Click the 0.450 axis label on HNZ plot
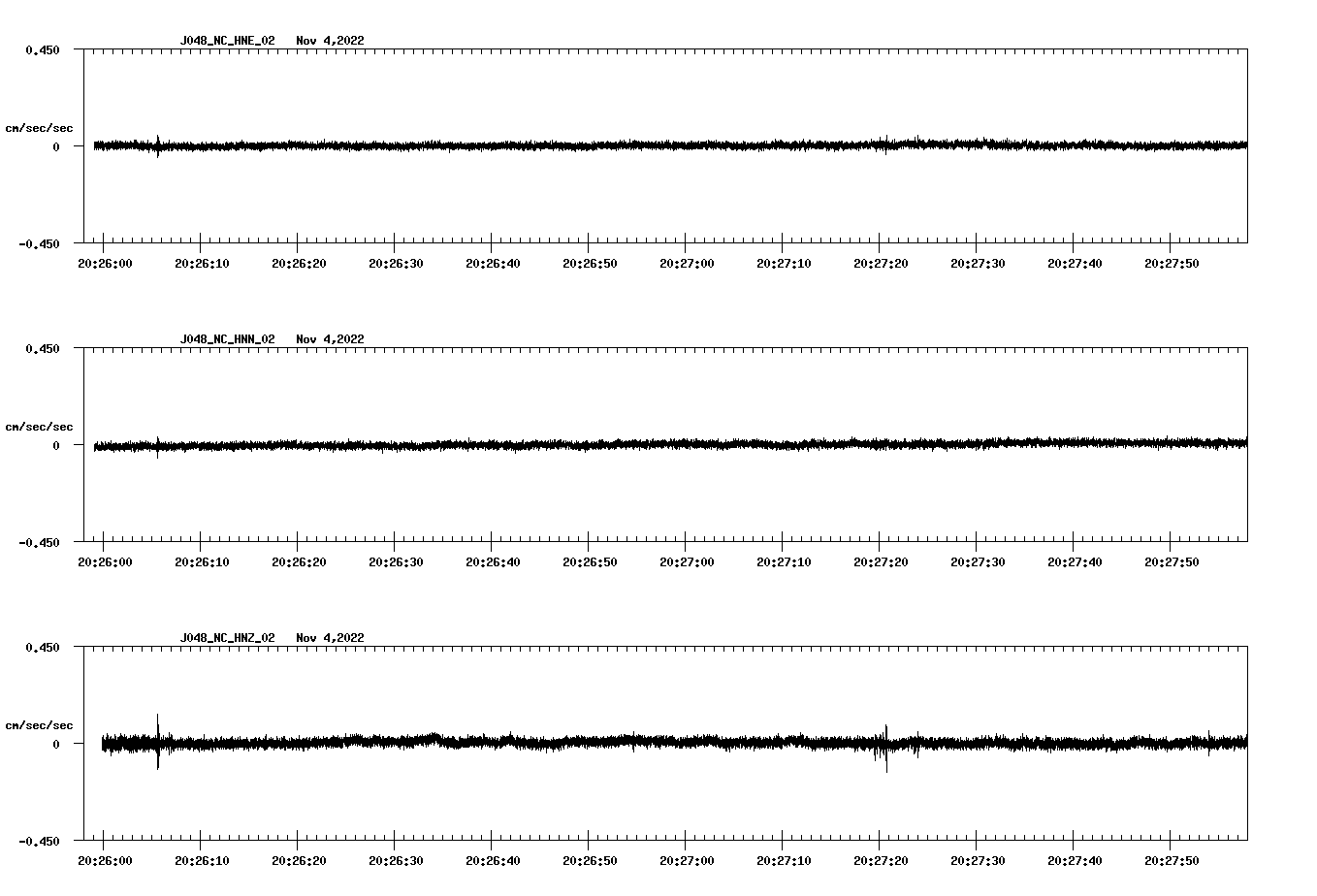This screenshot has height=896, width=1317. pyautogui.click(x=43, y=647)
